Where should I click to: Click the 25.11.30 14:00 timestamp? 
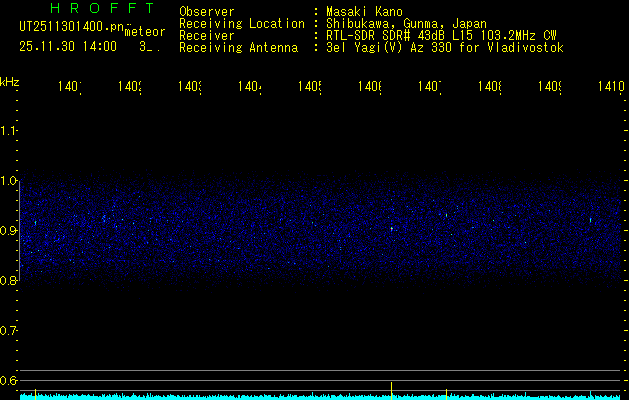click(x=68, y=46)
